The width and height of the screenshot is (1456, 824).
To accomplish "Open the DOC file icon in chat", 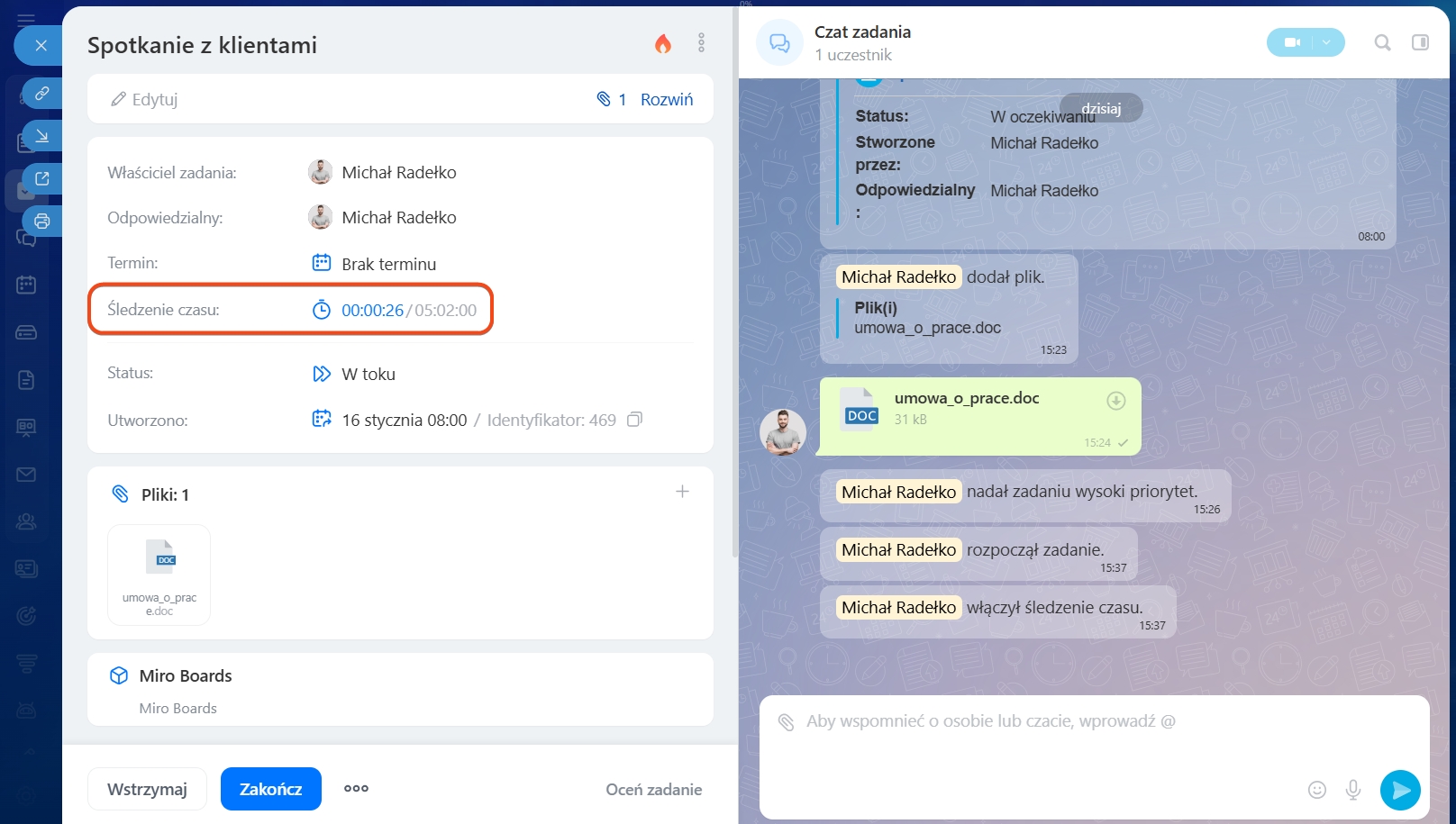I will [x=860, y=410].
